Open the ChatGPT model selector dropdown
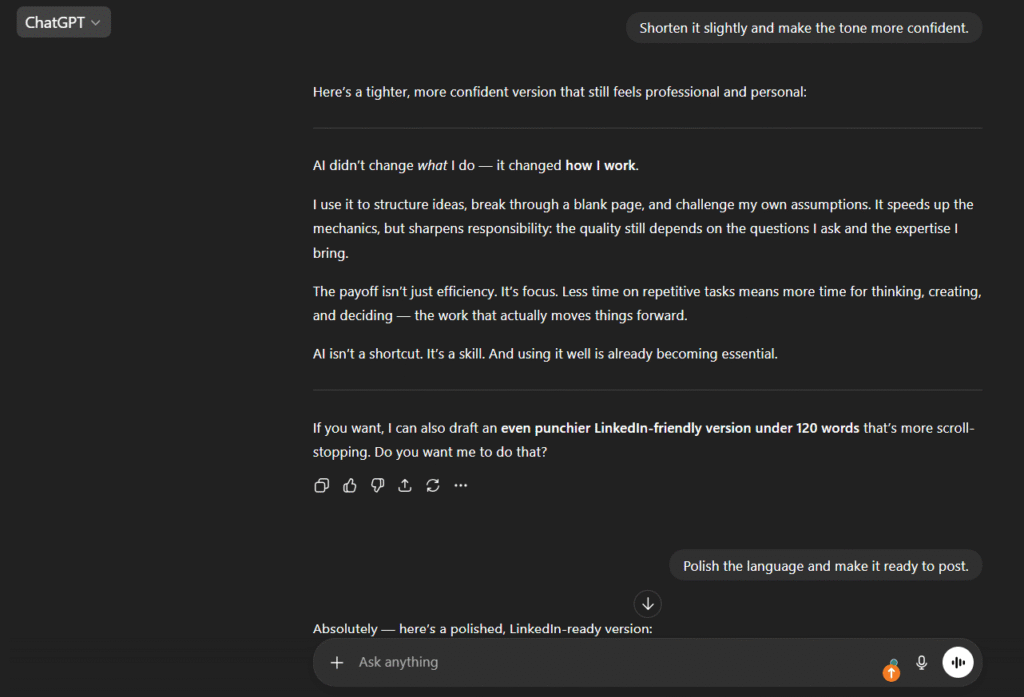 [x=63, y=22]
